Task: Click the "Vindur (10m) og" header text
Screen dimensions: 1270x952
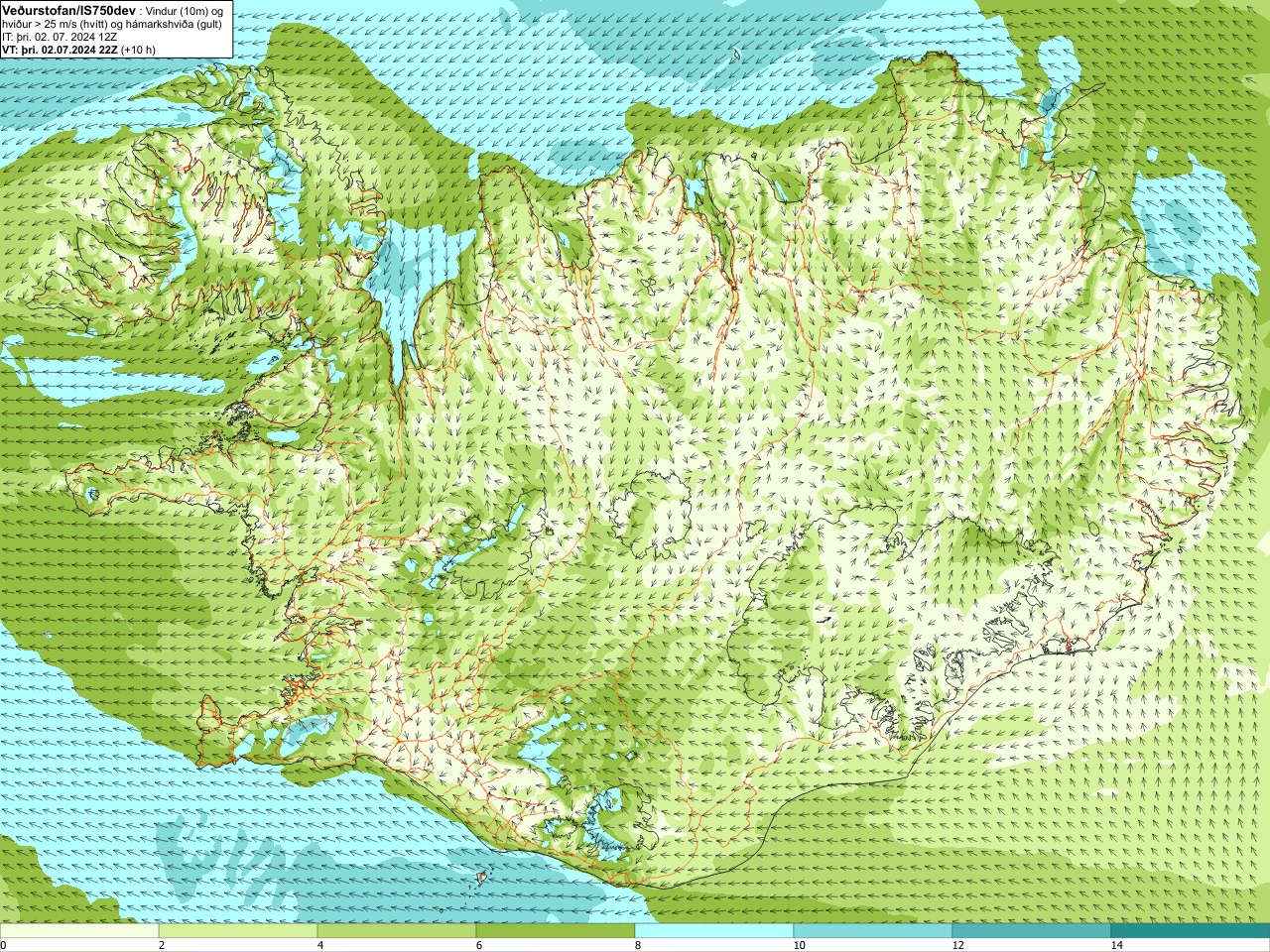Action: click(185, 11)
